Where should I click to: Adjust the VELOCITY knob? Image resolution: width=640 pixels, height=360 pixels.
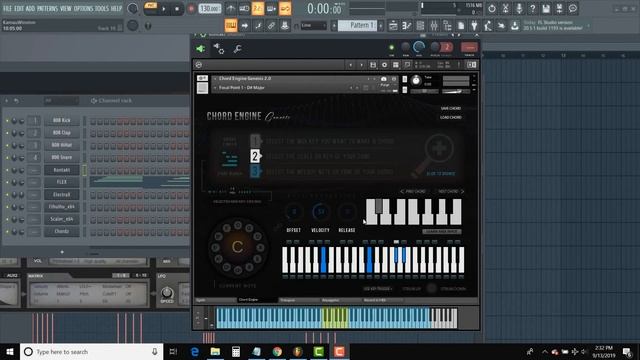pyautogui.click(x=320, y=212)
